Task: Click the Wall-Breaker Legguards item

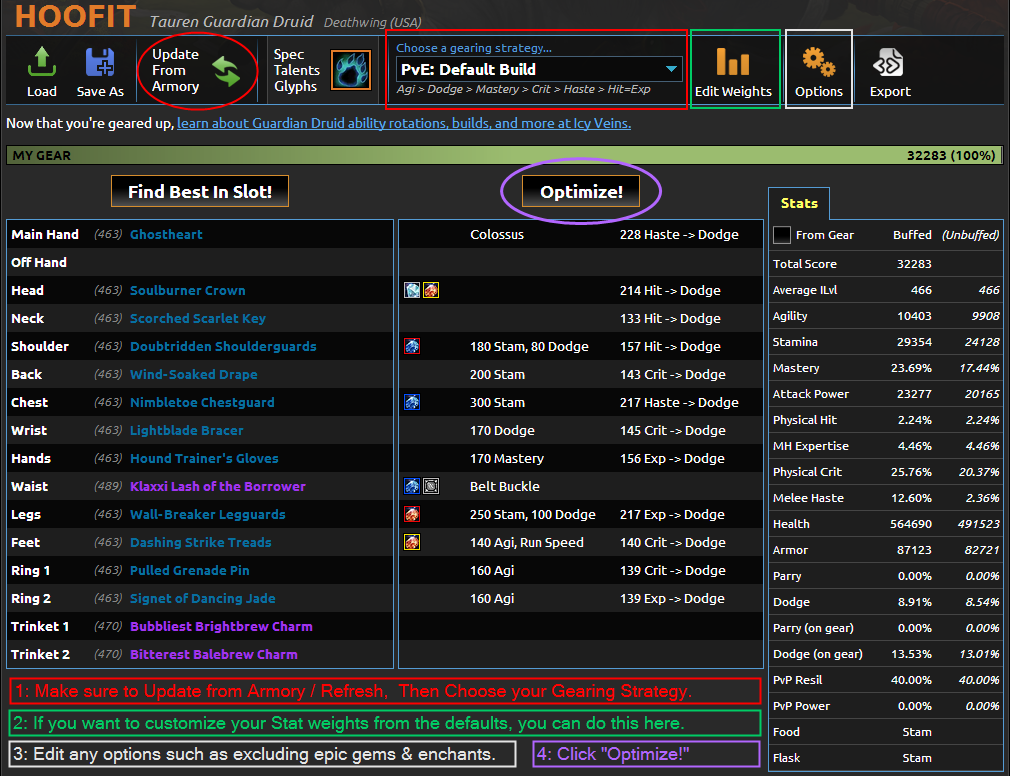Action: tap(207, 515)
